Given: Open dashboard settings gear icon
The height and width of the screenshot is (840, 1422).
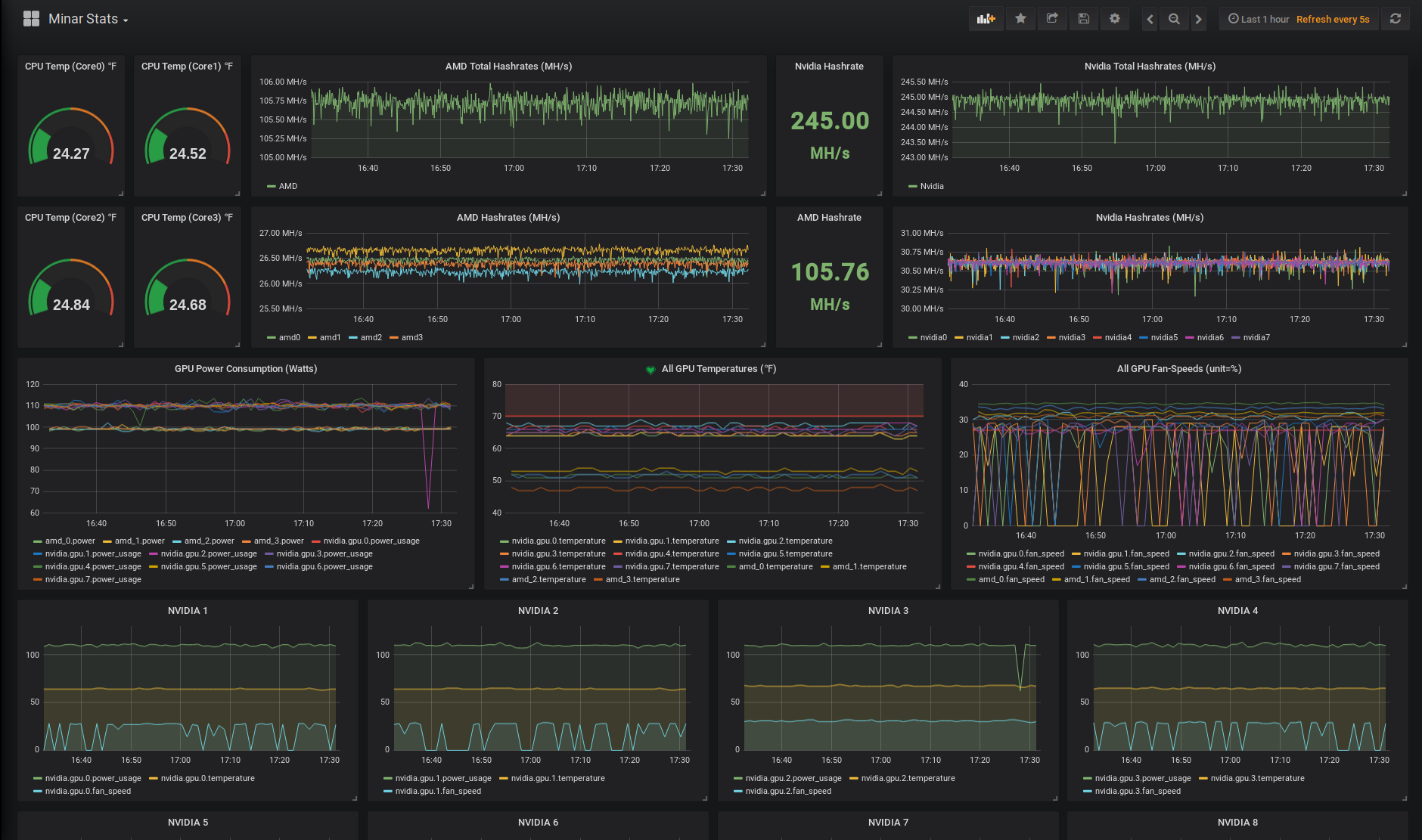Looking at the screenshot, I should 1115,19.
